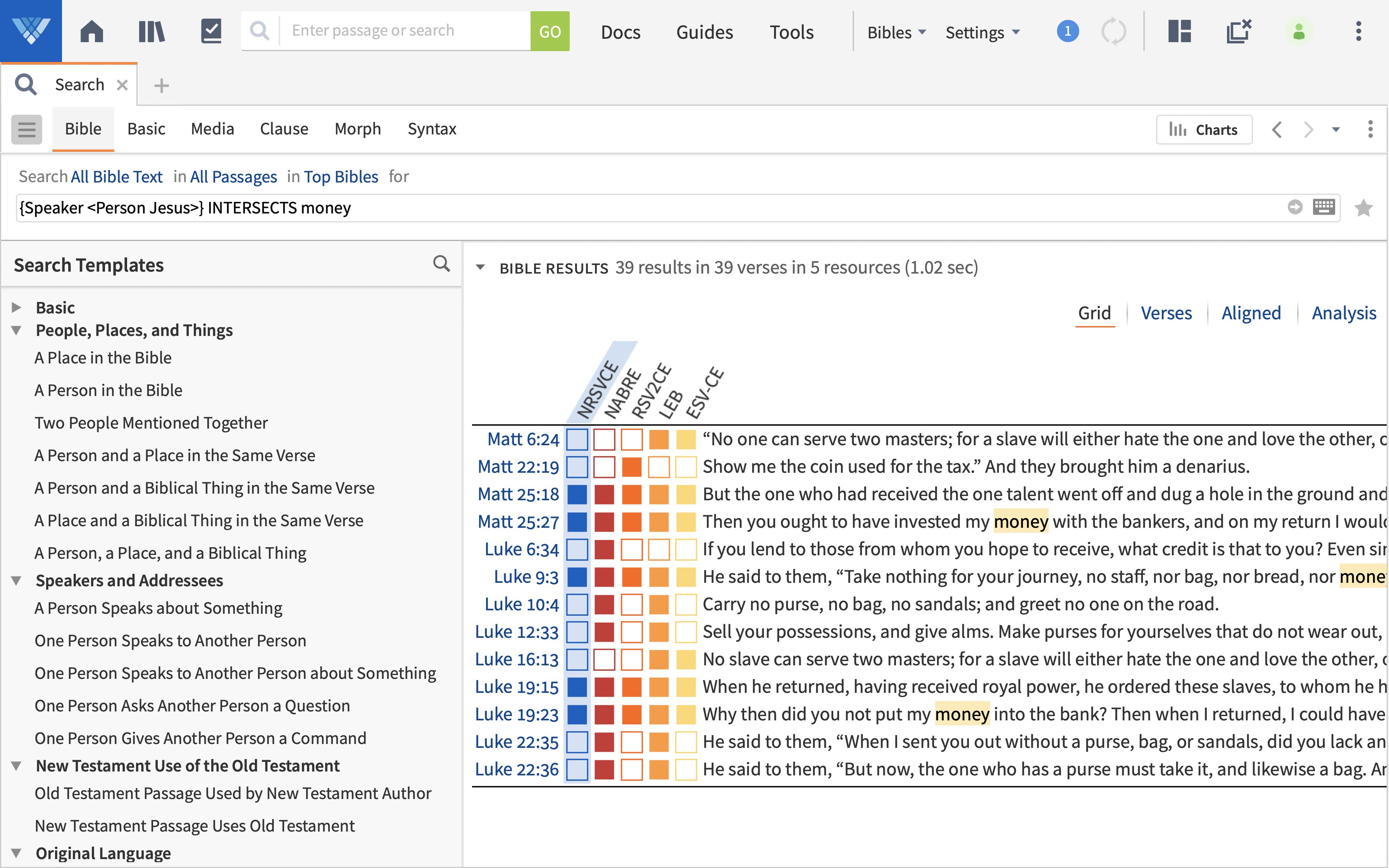This screenshot has width=1389, height=868.
Task: Open the Guides menu
Action: pos(704,32)
